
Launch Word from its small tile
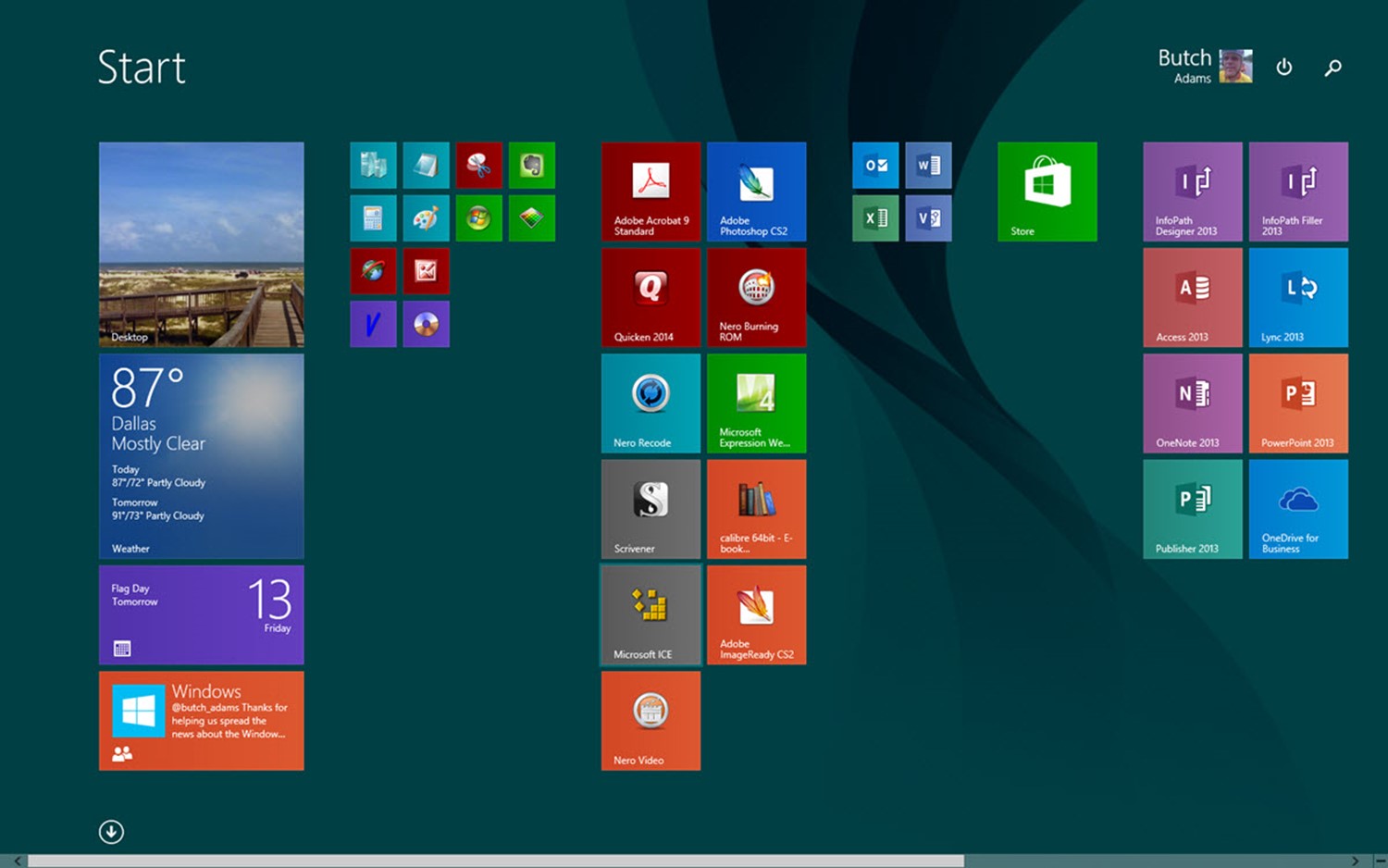click(x=928, y=166)
